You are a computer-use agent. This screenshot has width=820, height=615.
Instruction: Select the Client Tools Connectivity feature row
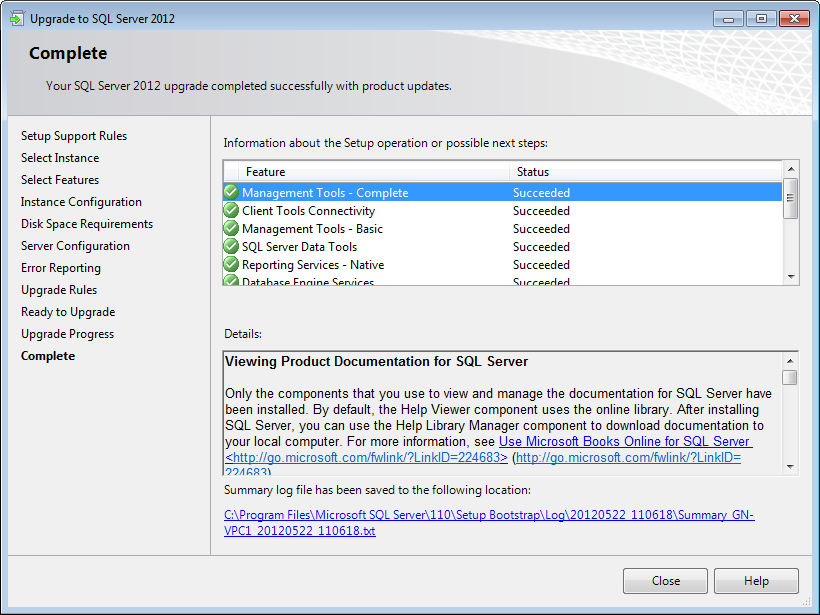pos(503,211)
